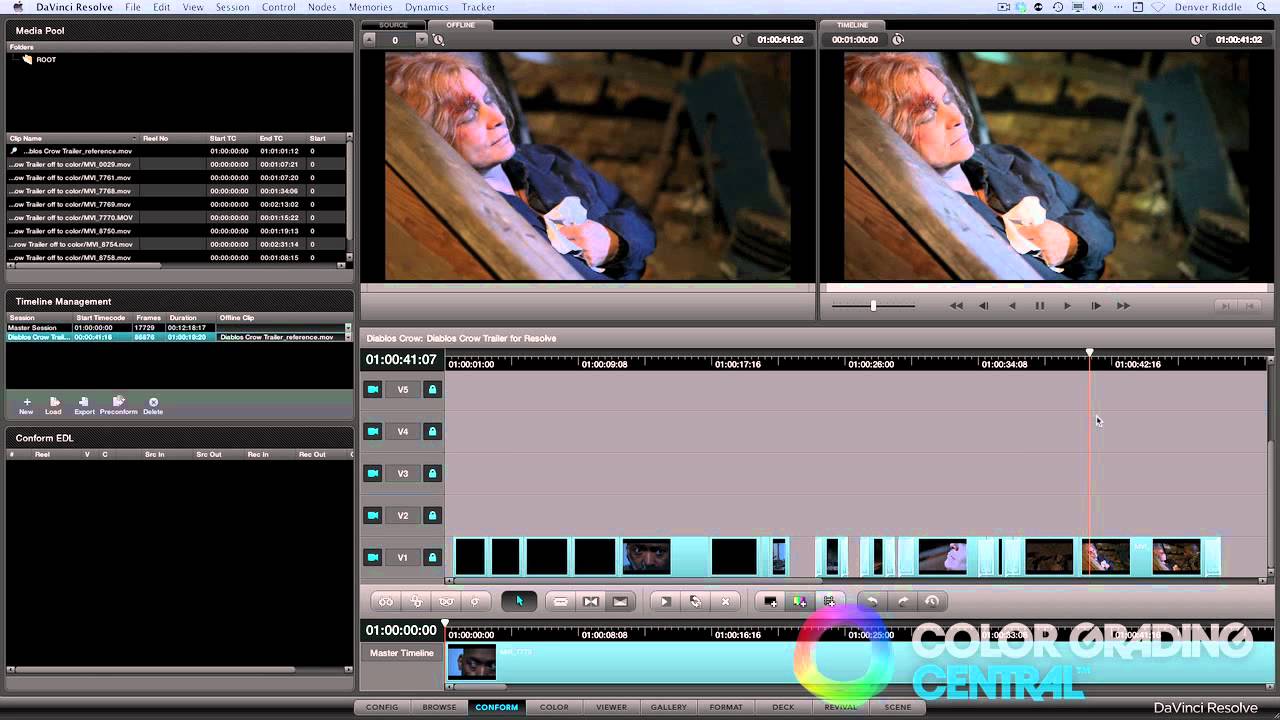Screen dimensions: 1280x720
Task: Open Offline Clip dropdown for Master Session row
Action: 348,327
